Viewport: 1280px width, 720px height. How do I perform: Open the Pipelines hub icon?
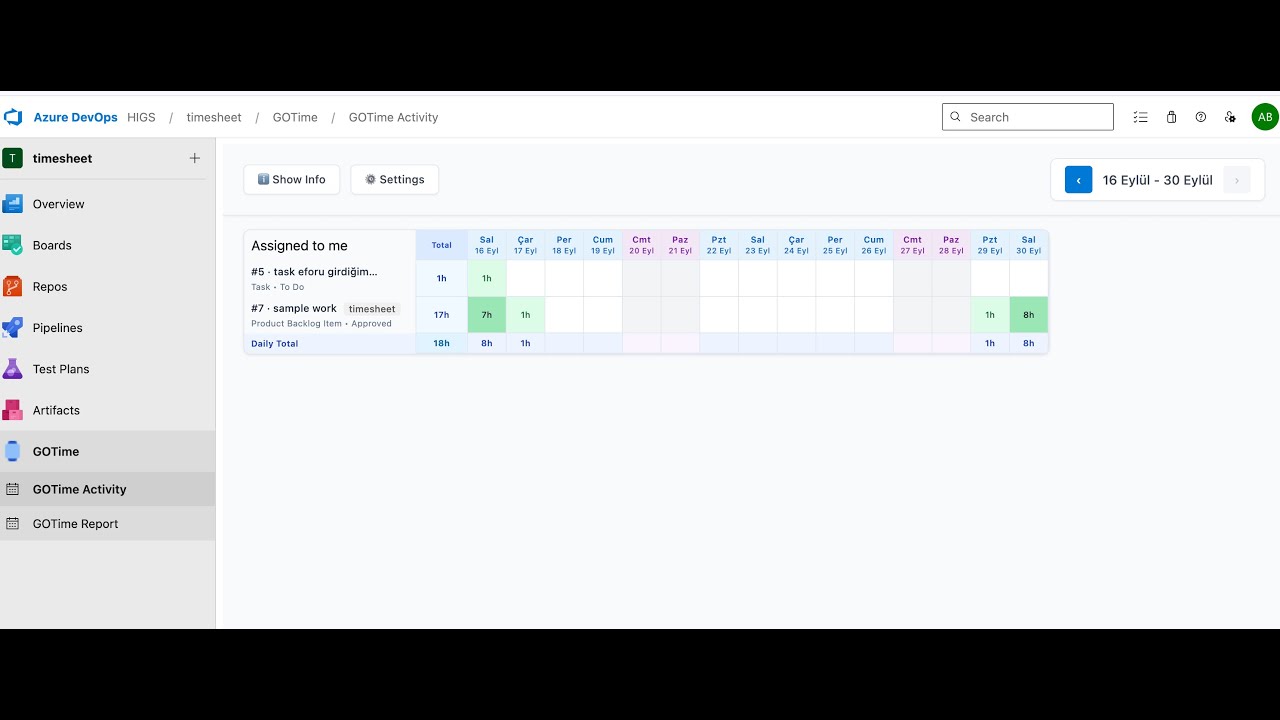12,328
